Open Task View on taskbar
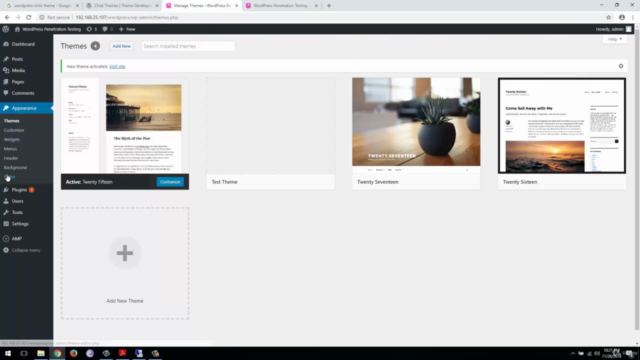This screenshot has height=360, width=640. click(24, 353)
